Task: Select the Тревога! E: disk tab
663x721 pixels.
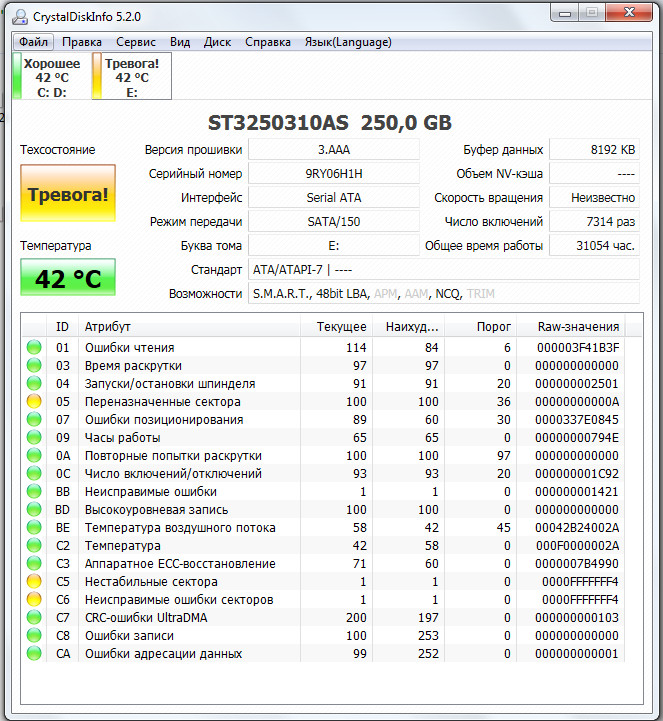Action: pos(131,77)
